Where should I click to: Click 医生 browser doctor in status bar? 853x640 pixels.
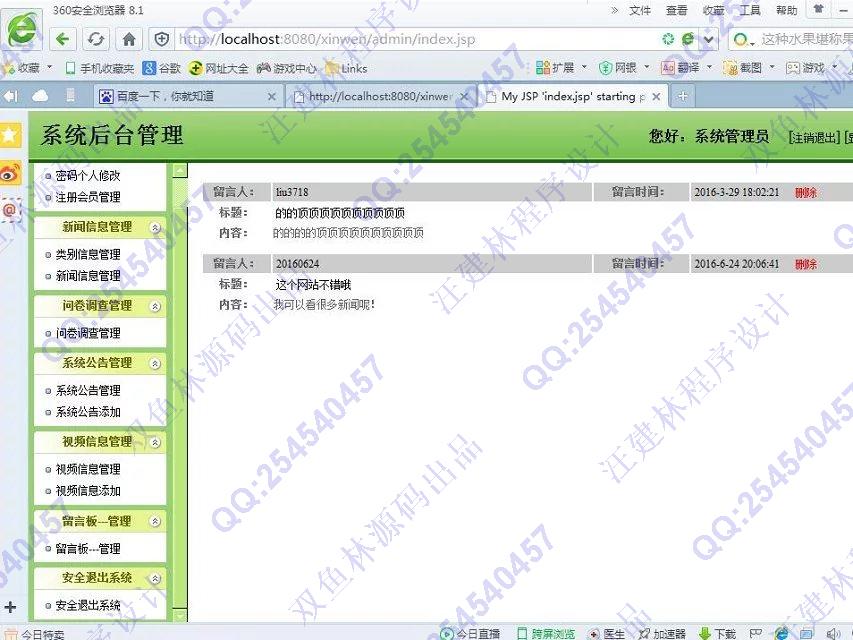click(607, 633)
